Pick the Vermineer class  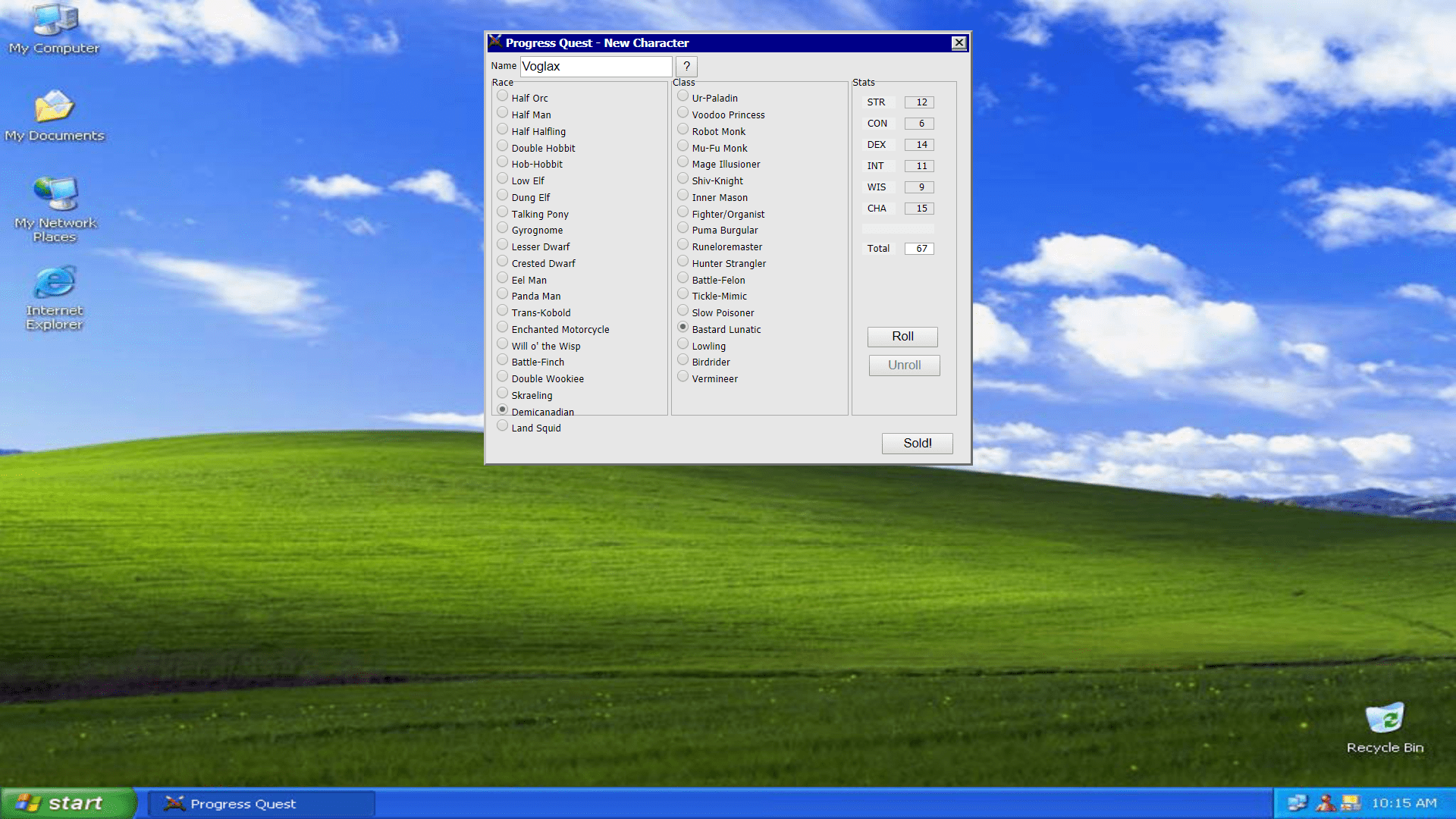pyautogui.click(x=683, y=377)
